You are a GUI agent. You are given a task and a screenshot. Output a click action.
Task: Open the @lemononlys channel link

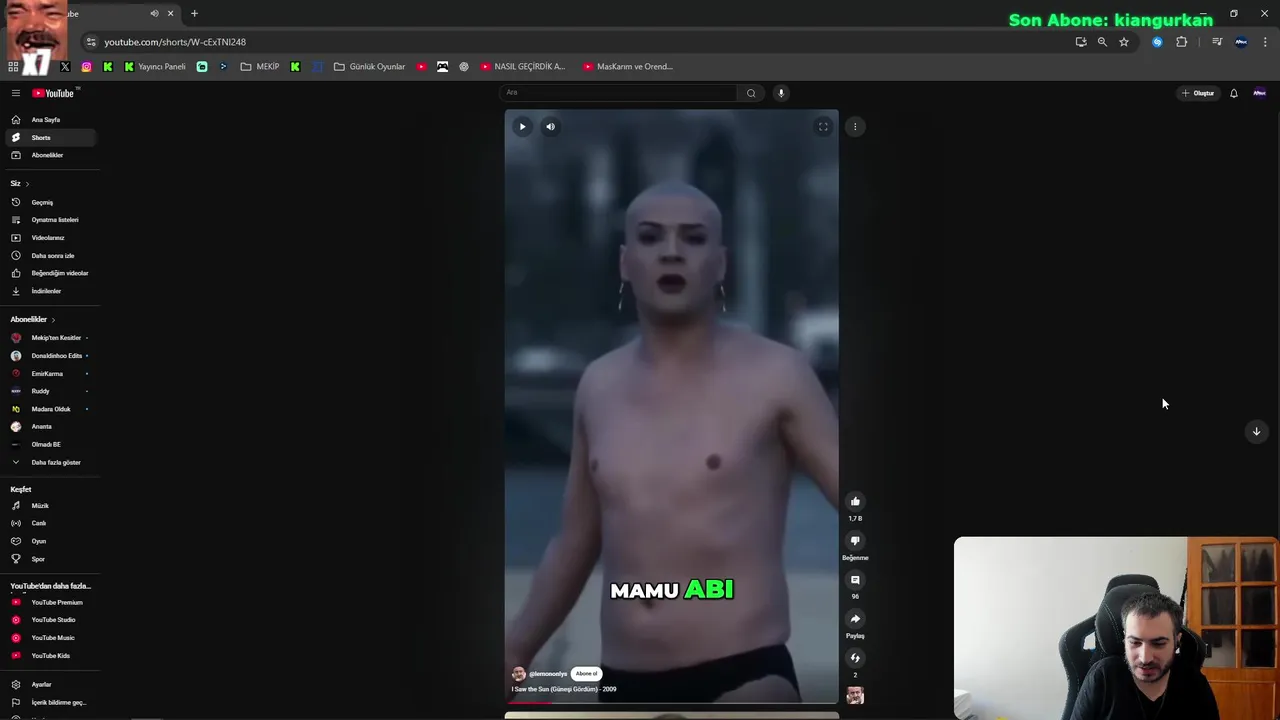[x=548, y=674]
